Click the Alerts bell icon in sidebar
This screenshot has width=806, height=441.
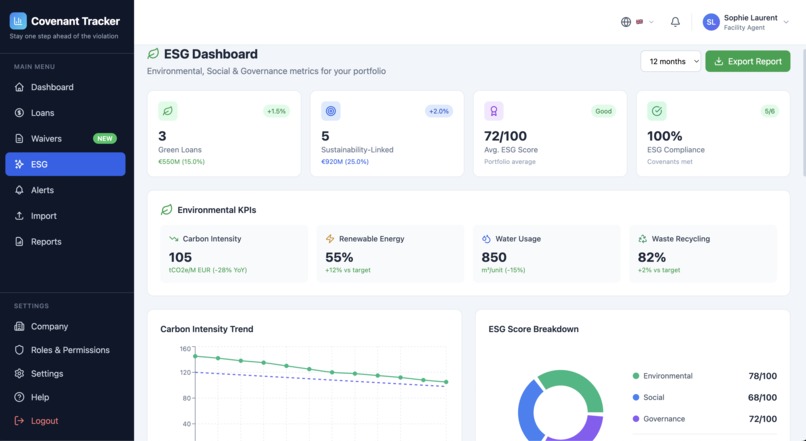[x=19, y=190]
